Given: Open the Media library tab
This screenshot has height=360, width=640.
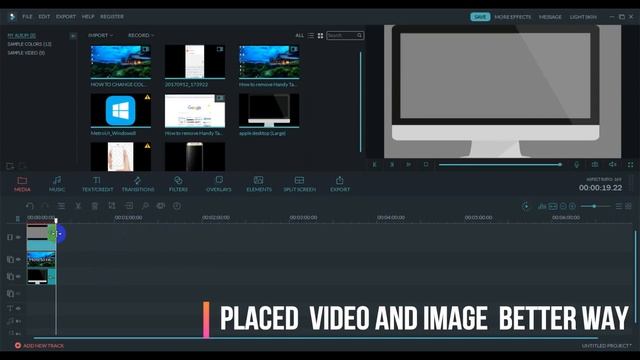Looking at the screenshot, I should point(22,184).
